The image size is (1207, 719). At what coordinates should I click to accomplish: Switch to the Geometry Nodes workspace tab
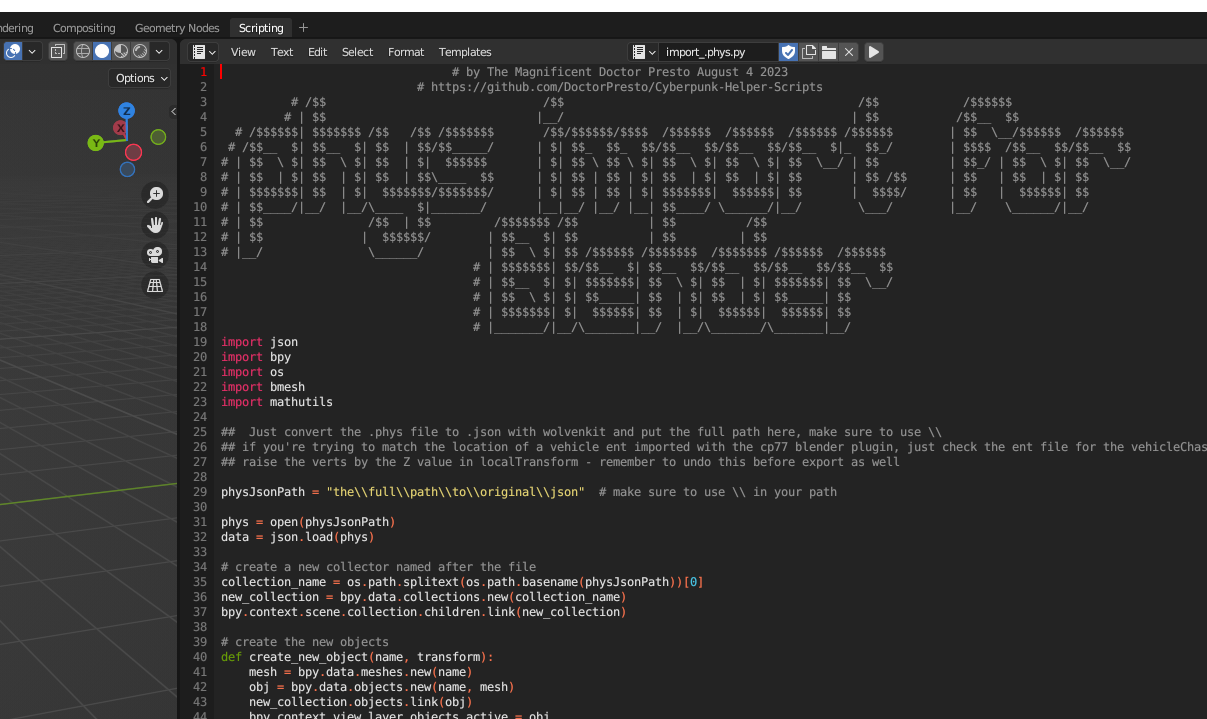(176, 28)
